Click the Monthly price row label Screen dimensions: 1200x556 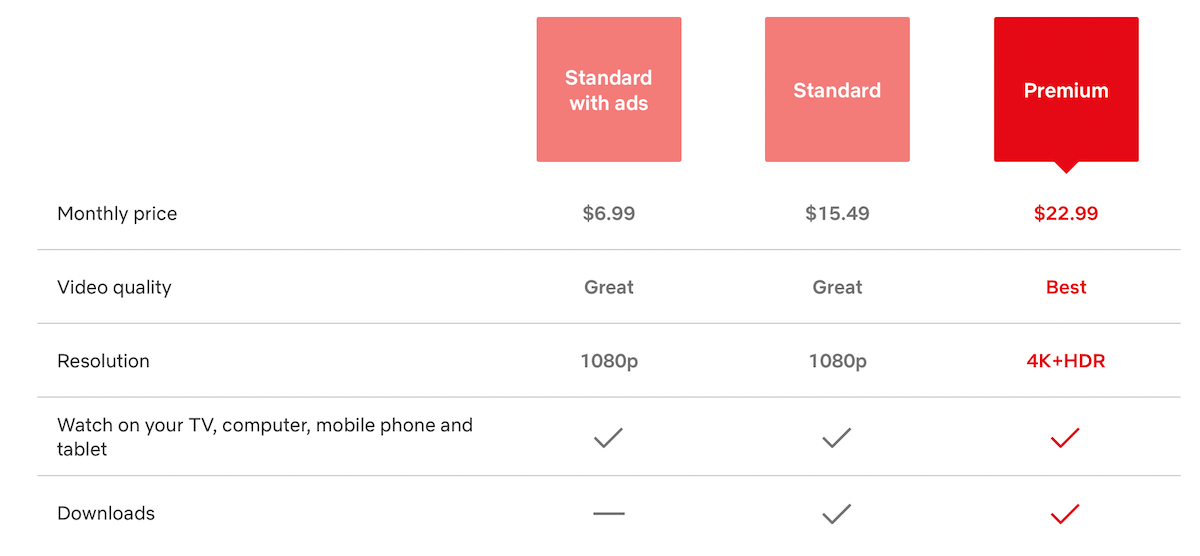tap(117, 213)
